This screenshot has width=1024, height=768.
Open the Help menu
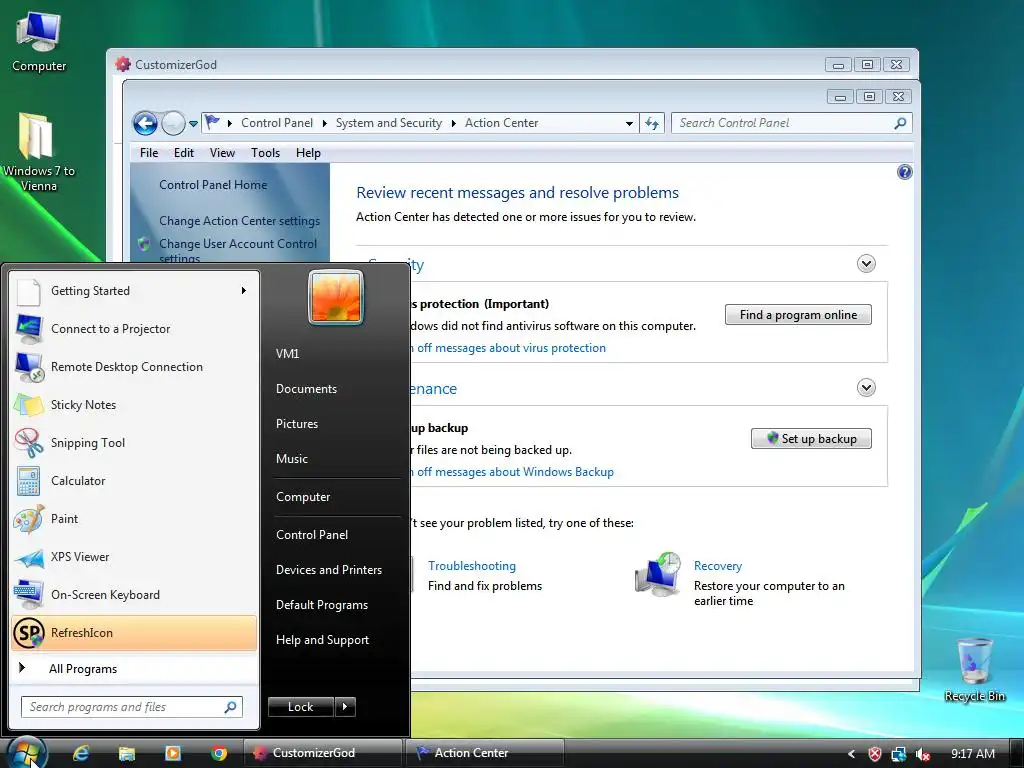[308, 153]
